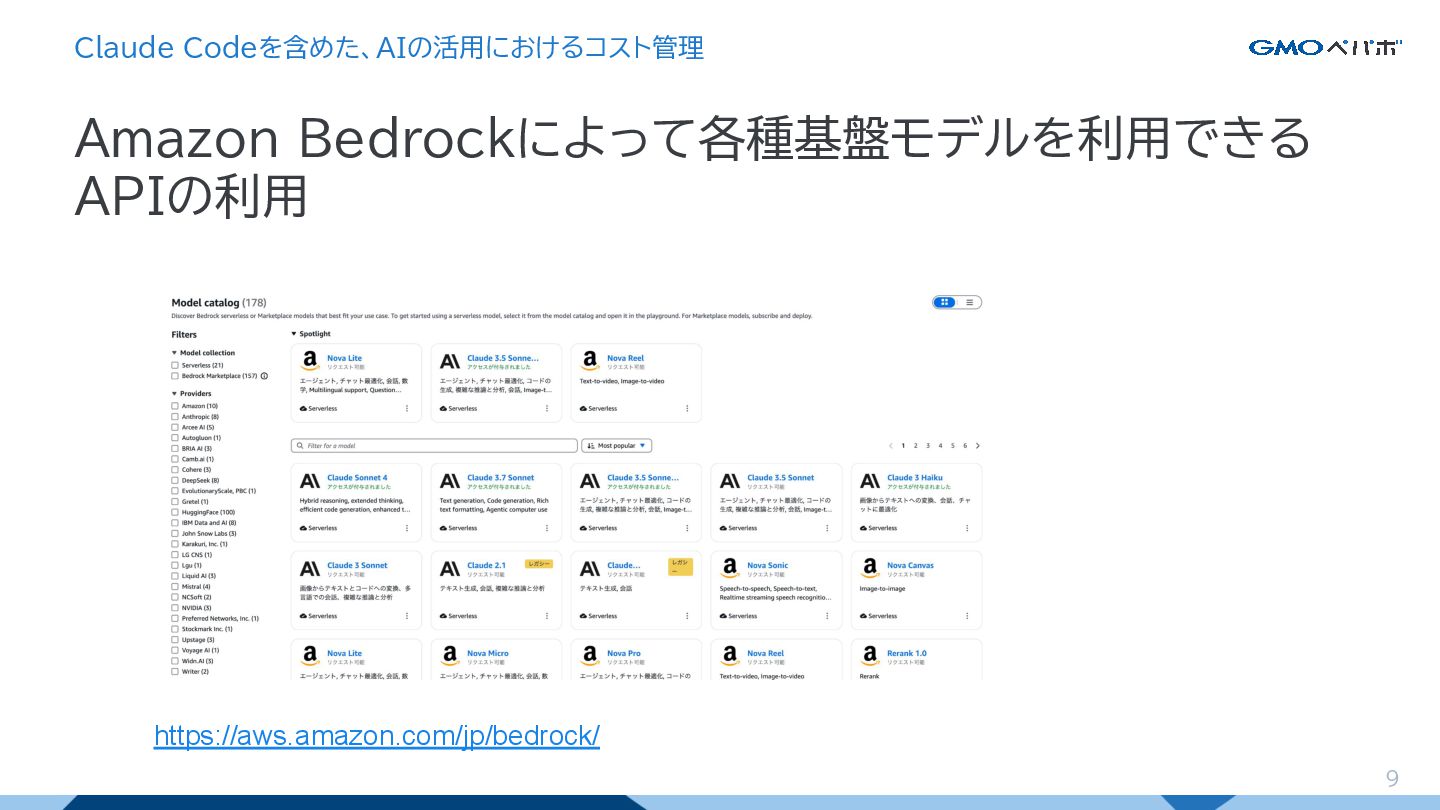Click Amazon logo on Nova Pro card
Viewport: 1440px width, 810px height.
(x=590, y=657)
